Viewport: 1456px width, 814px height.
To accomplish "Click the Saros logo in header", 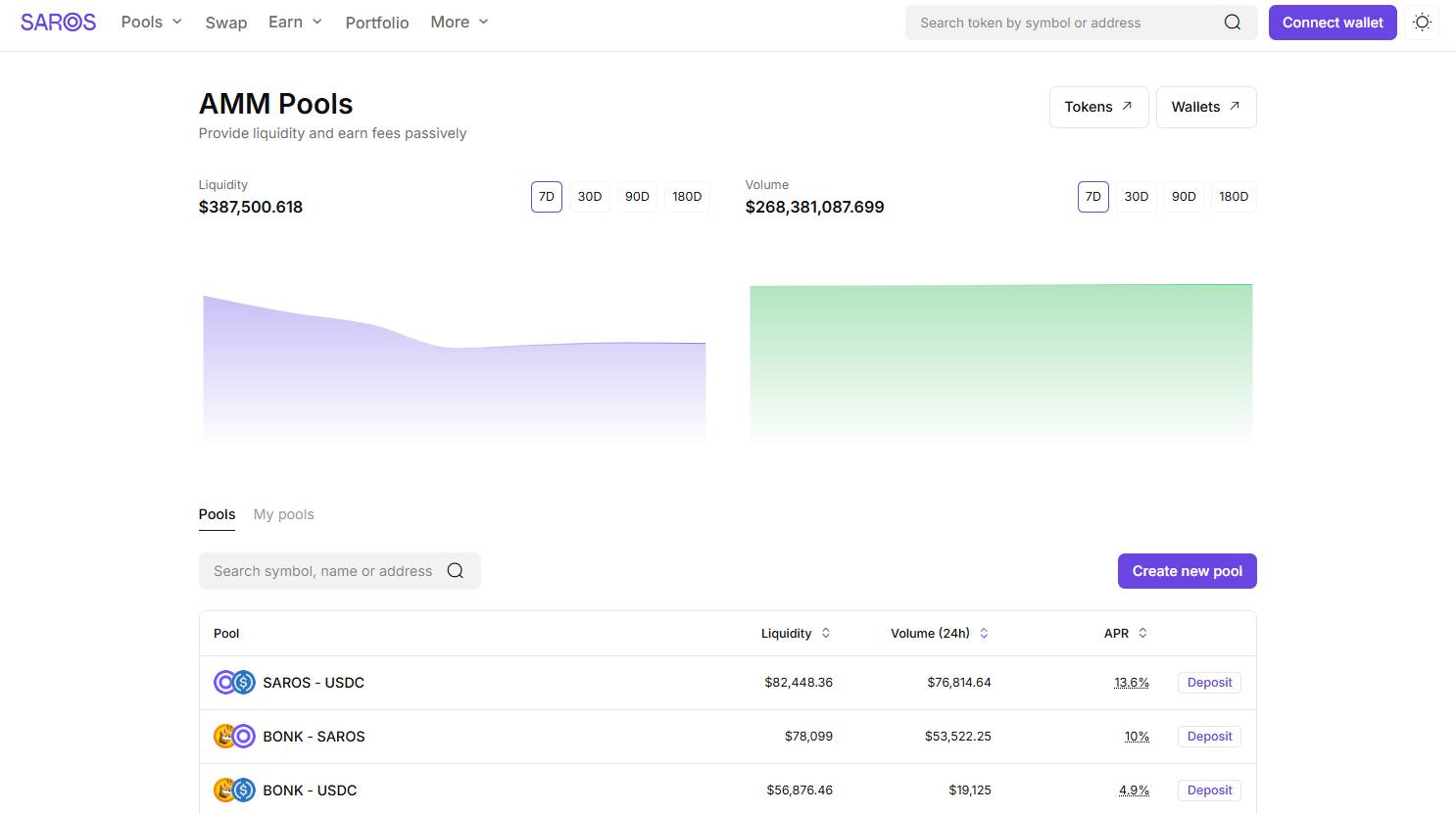I will (58, 23).
